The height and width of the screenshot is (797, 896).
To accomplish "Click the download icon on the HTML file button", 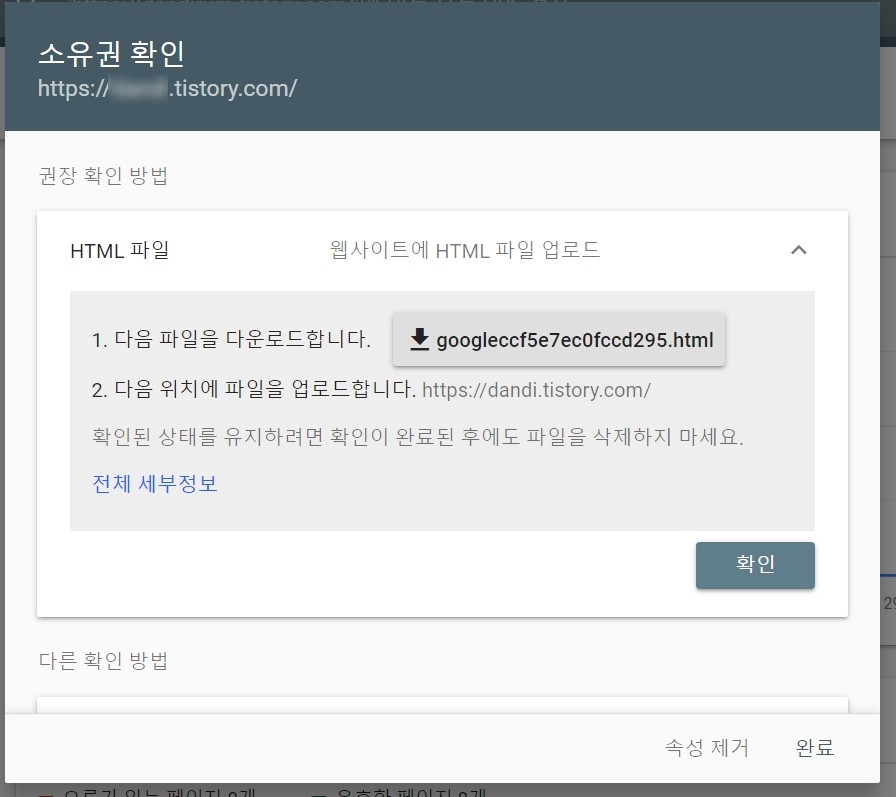I will (419, 341).
